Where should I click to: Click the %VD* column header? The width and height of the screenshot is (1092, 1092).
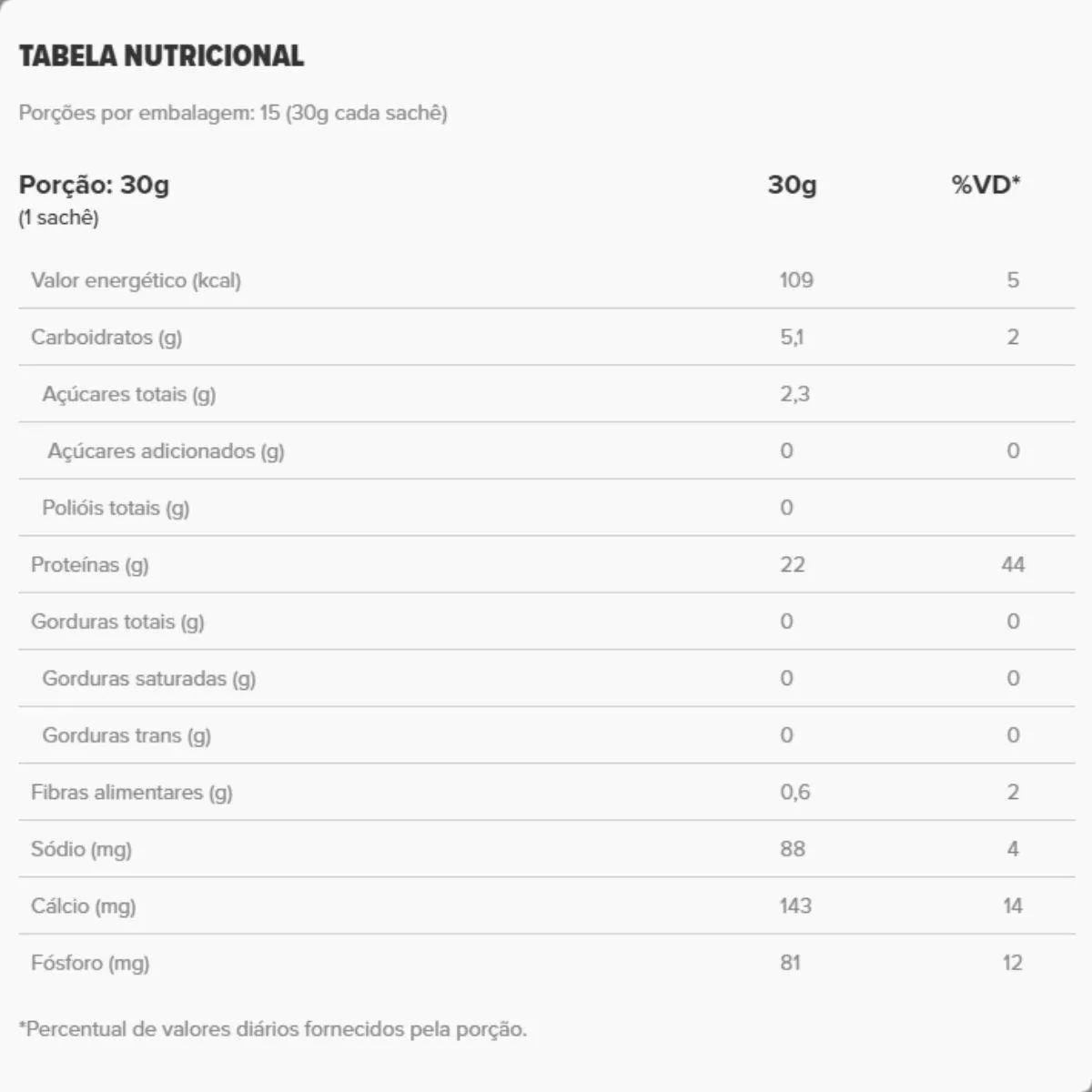coord(986,185)
